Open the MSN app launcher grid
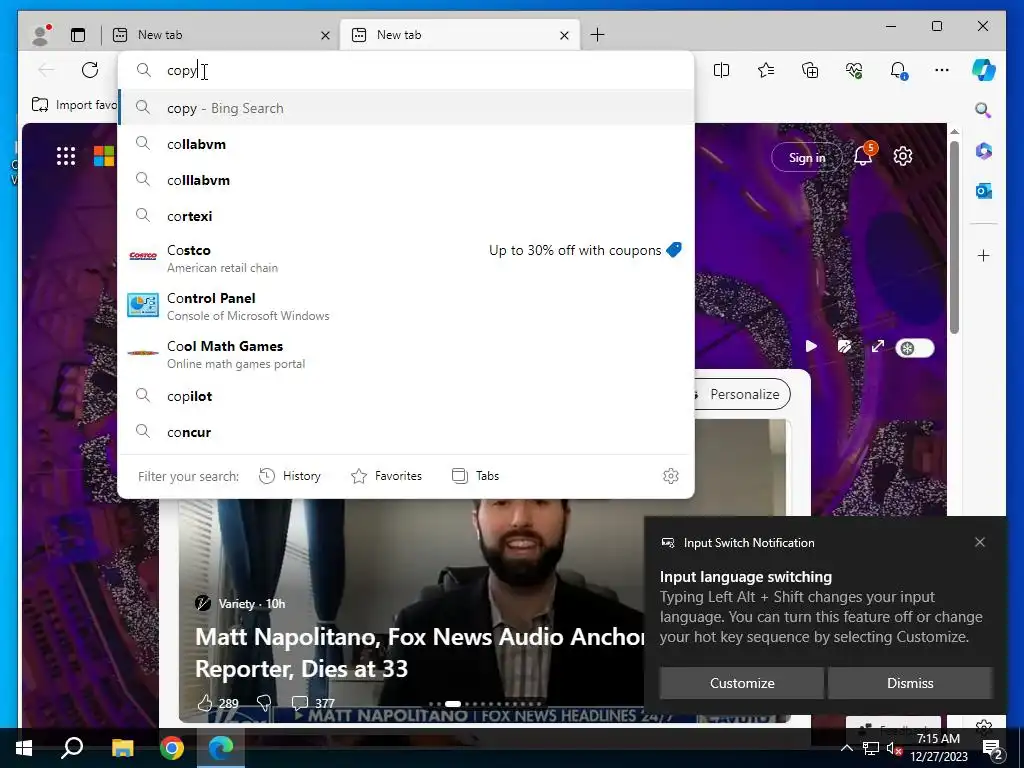The width and height of the screenshot is (1024, 768). 66,156
